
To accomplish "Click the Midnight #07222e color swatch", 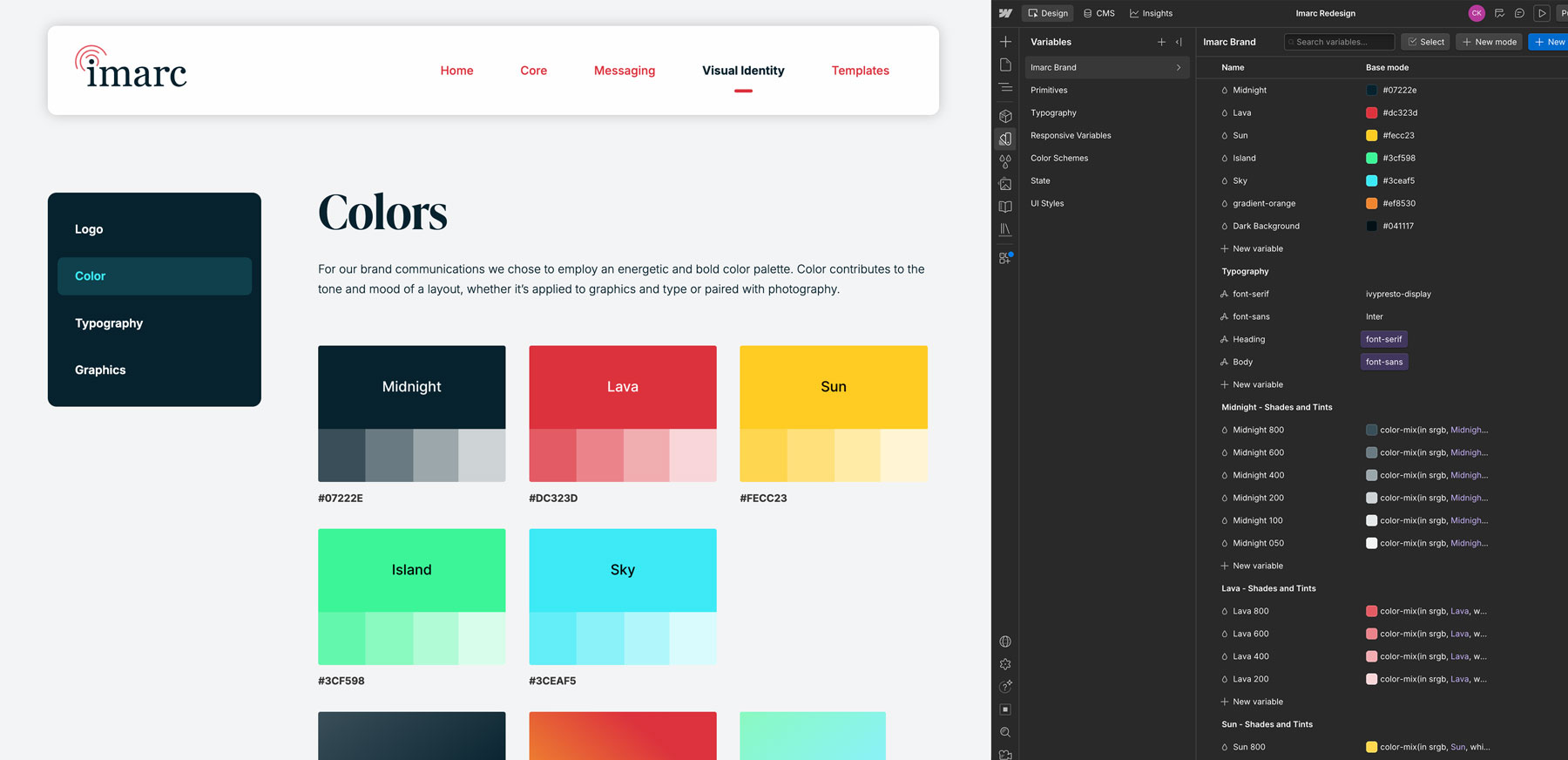I will click(x=1371, y=90).
